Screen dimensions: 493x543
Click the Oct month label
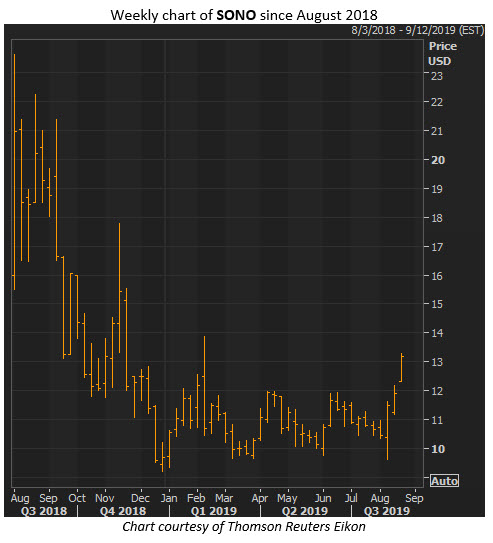coord(77,498)
